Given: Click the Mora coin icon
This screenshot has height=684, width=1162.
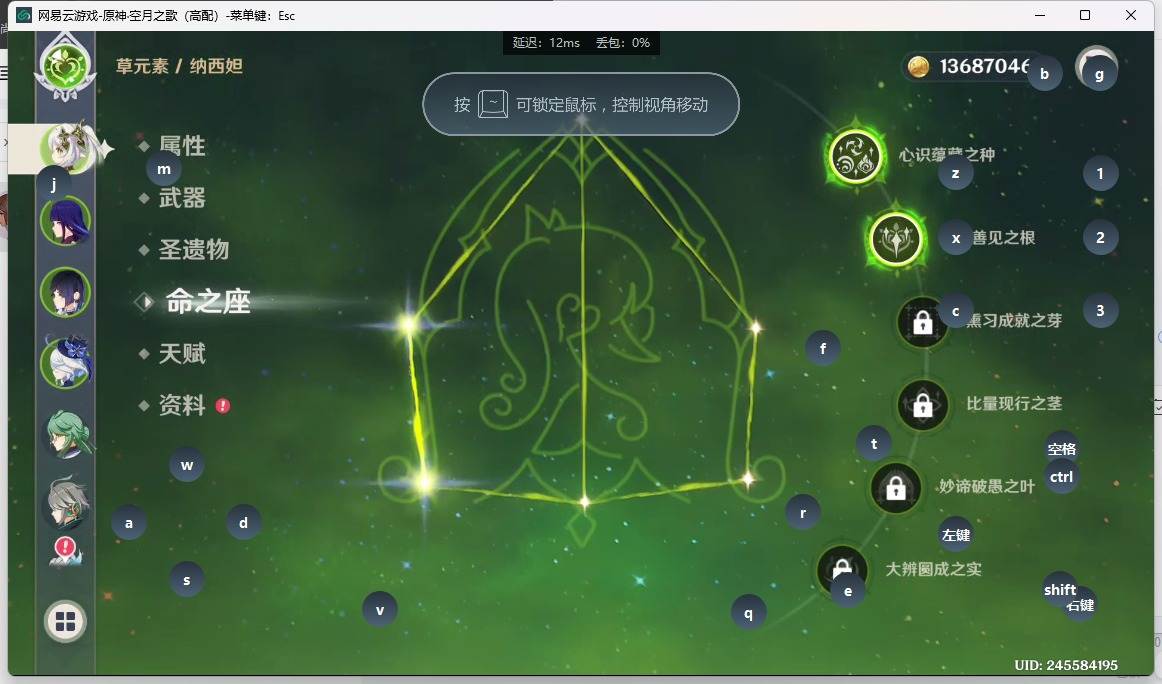Looking at the screenshot, I should [x=918, y=67].
